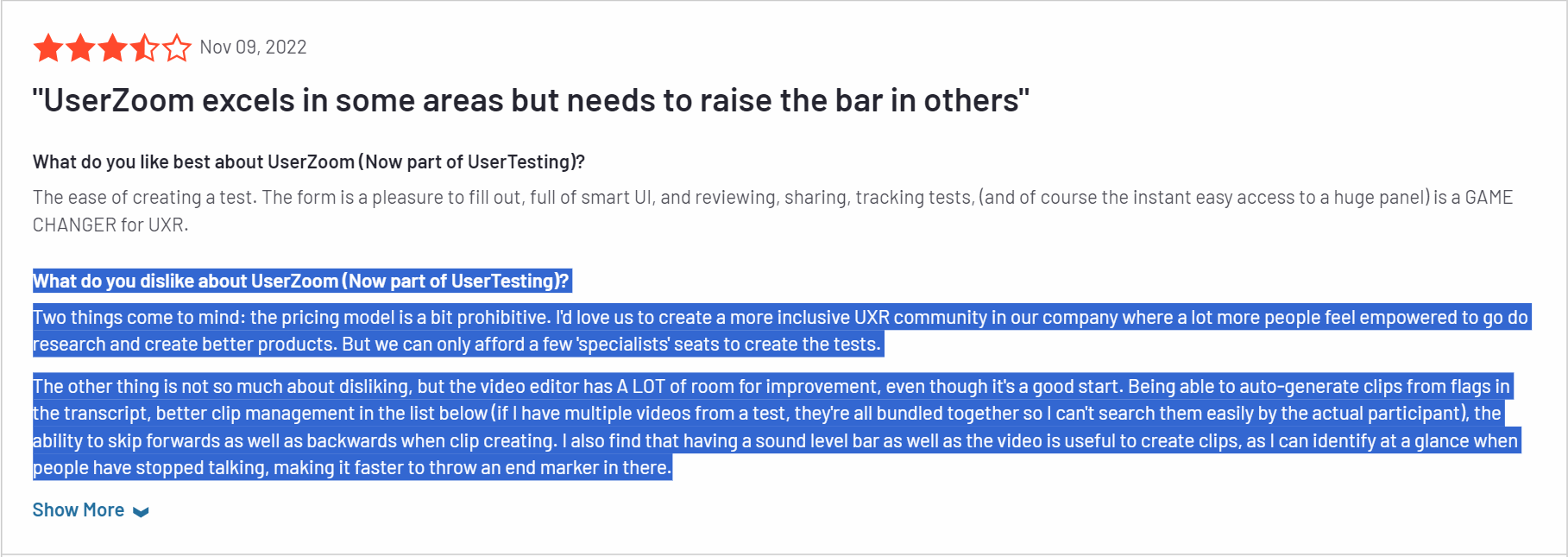The image size is (1568, 557).
Task: Click the highlighted "What do you dislike" heading
Action: pyautogui.click(x=300, y=281)
